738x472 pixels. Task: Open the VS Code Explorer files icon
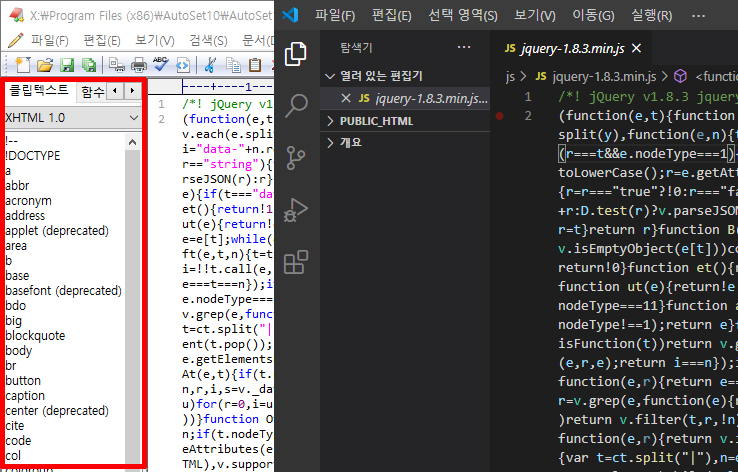[296, 55]
